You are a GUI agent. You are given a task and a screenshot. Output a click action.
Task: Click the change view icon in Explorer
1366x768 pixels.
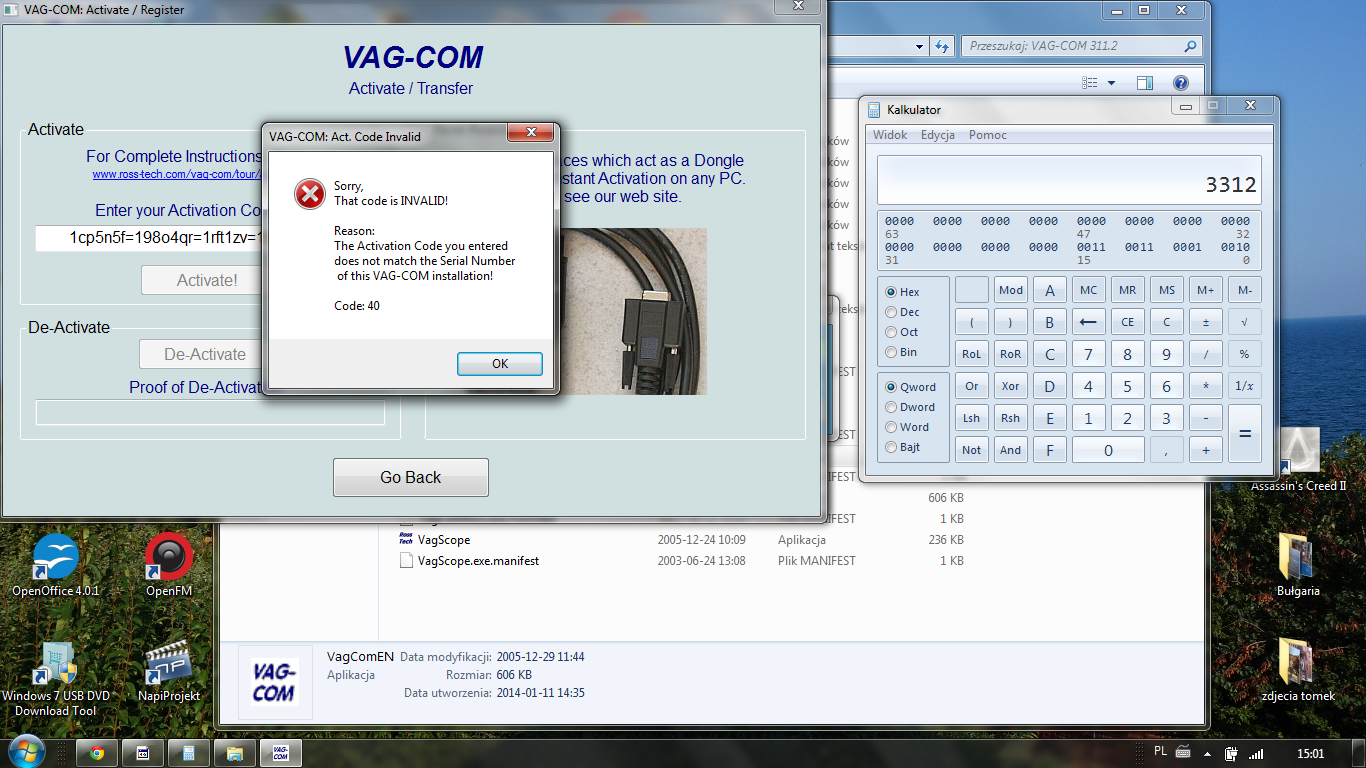click(x=1089, y=83)
